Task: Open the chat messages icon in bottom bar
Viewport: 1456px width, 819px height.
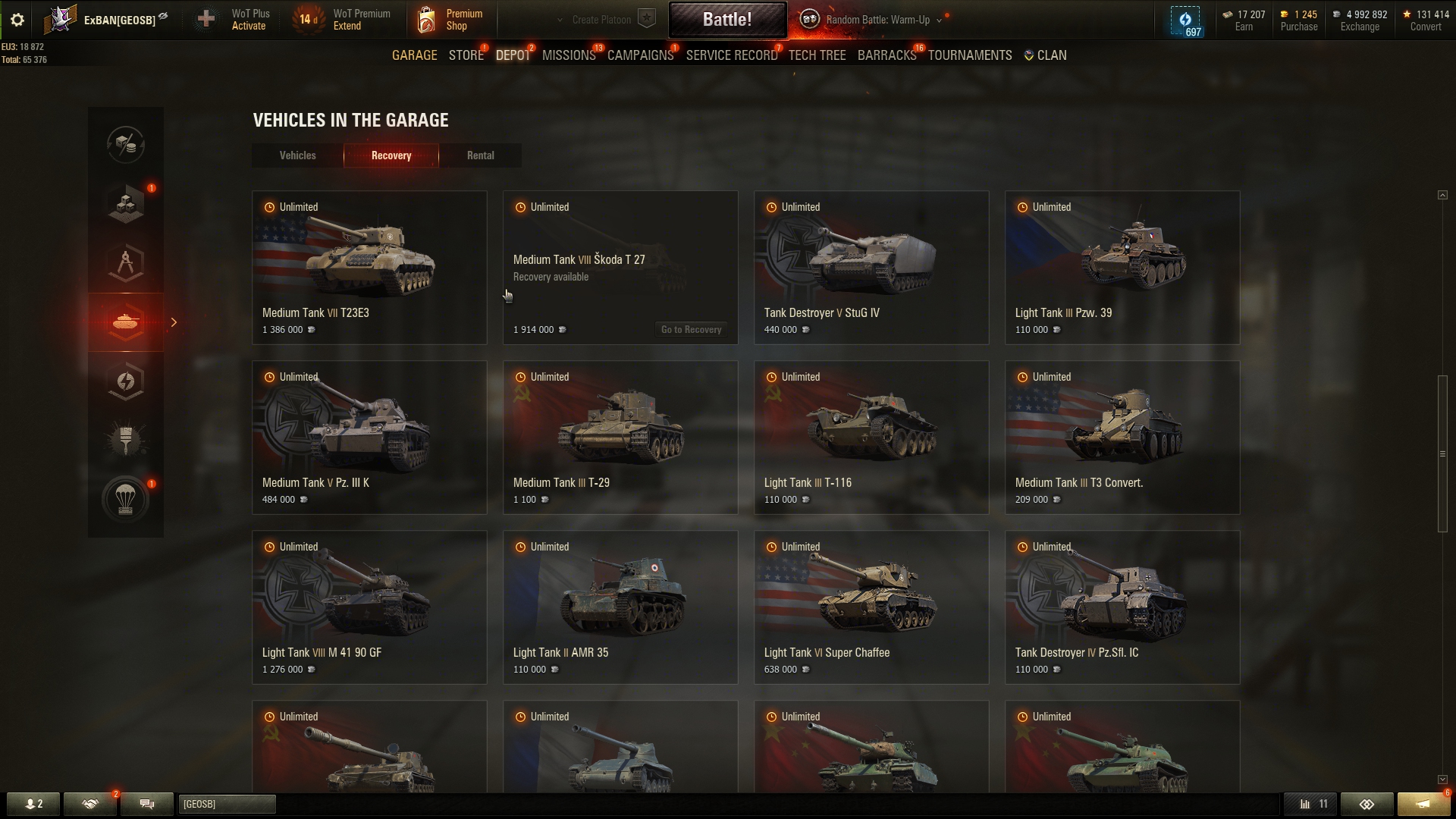Action: 147,804
